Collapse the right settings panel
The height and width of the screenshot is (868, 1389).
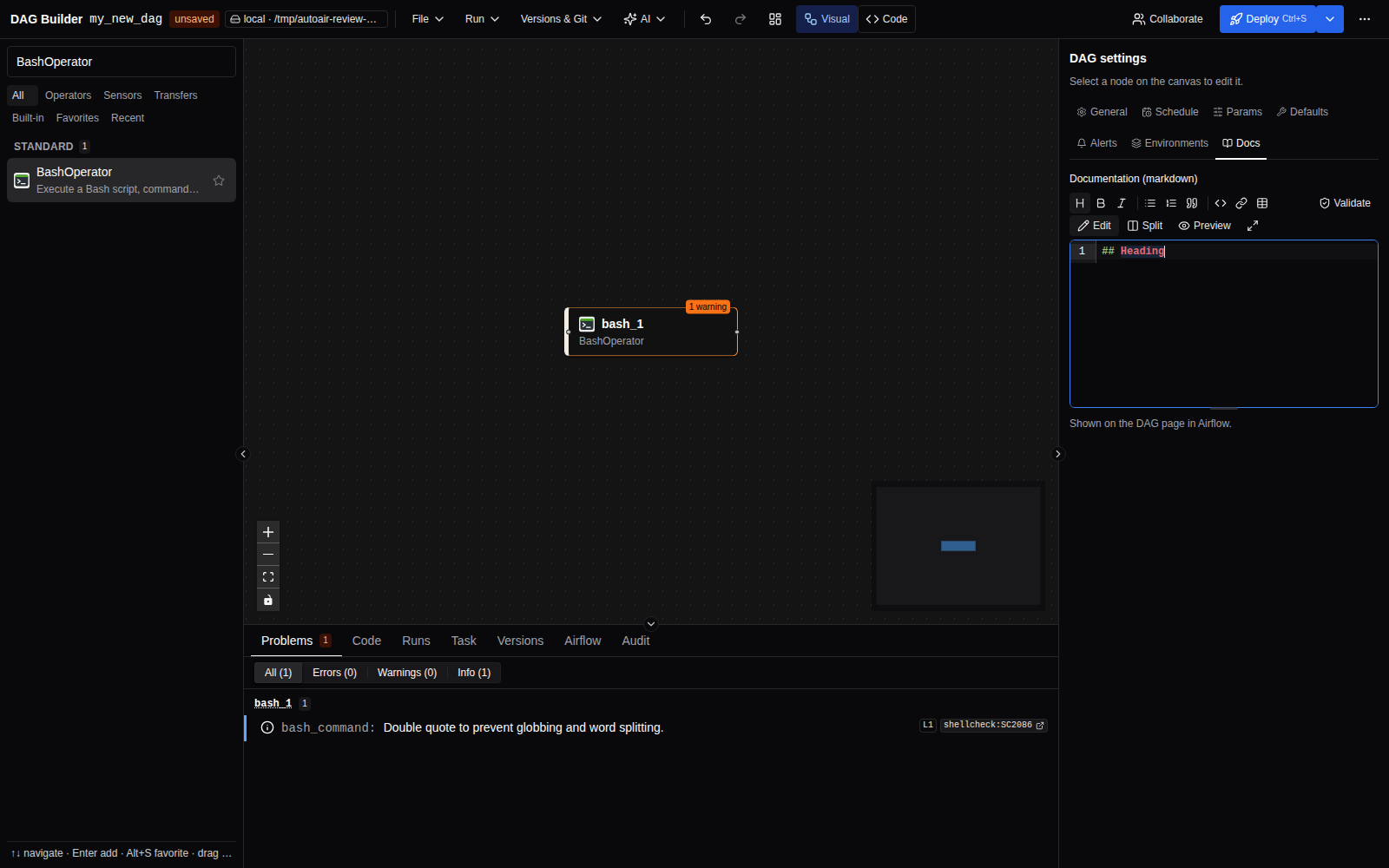(x=1057, y=454)
